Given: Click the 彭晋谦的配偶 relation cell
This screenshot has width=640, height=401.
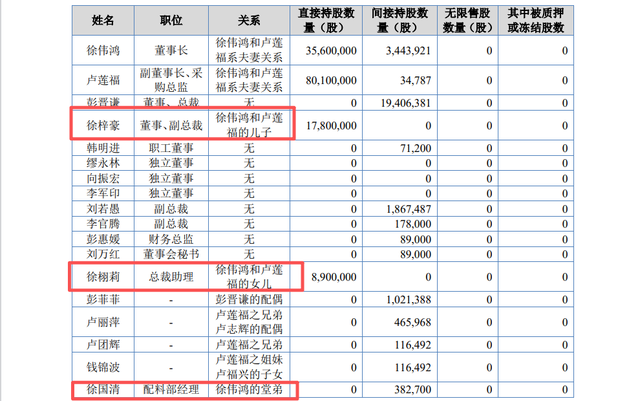Looking at the screenshot, I should (x=249, y=299).
